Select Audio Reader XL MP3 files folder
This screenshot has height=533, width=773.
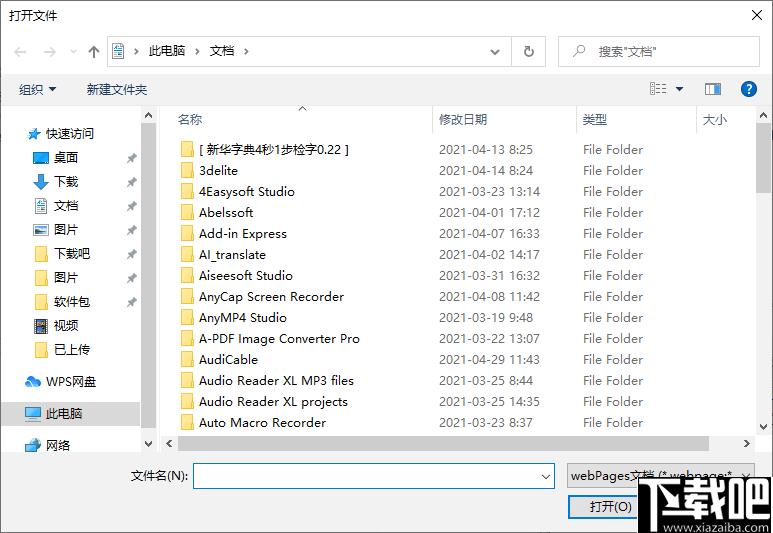(x=276, y=381)
